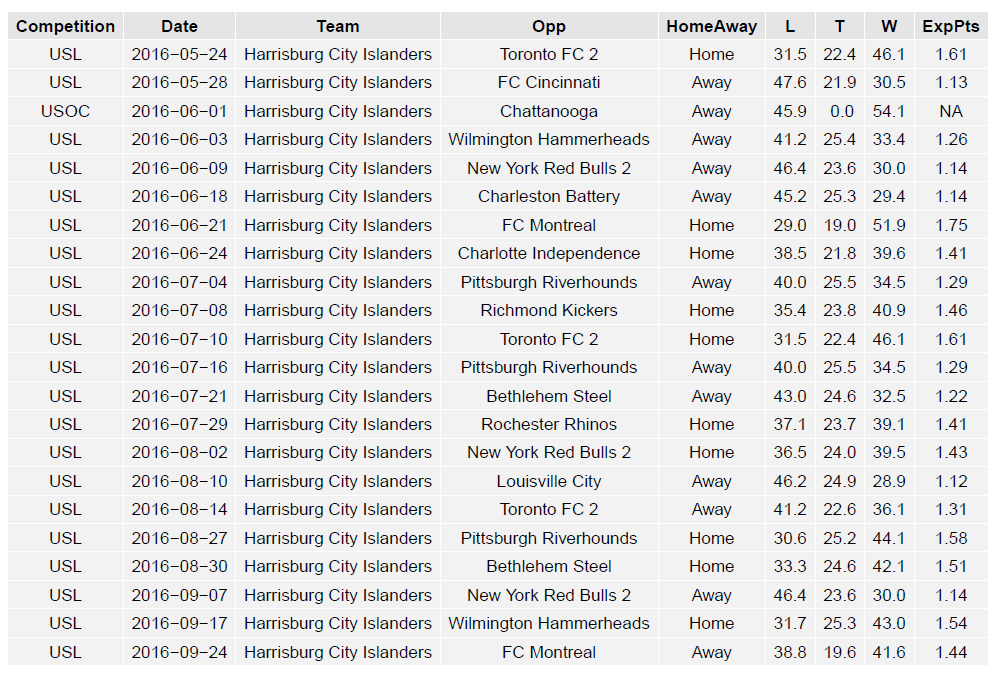1003x679 pixels.
Task: Click the date 2016-06-21 cell
Action: 179,225
